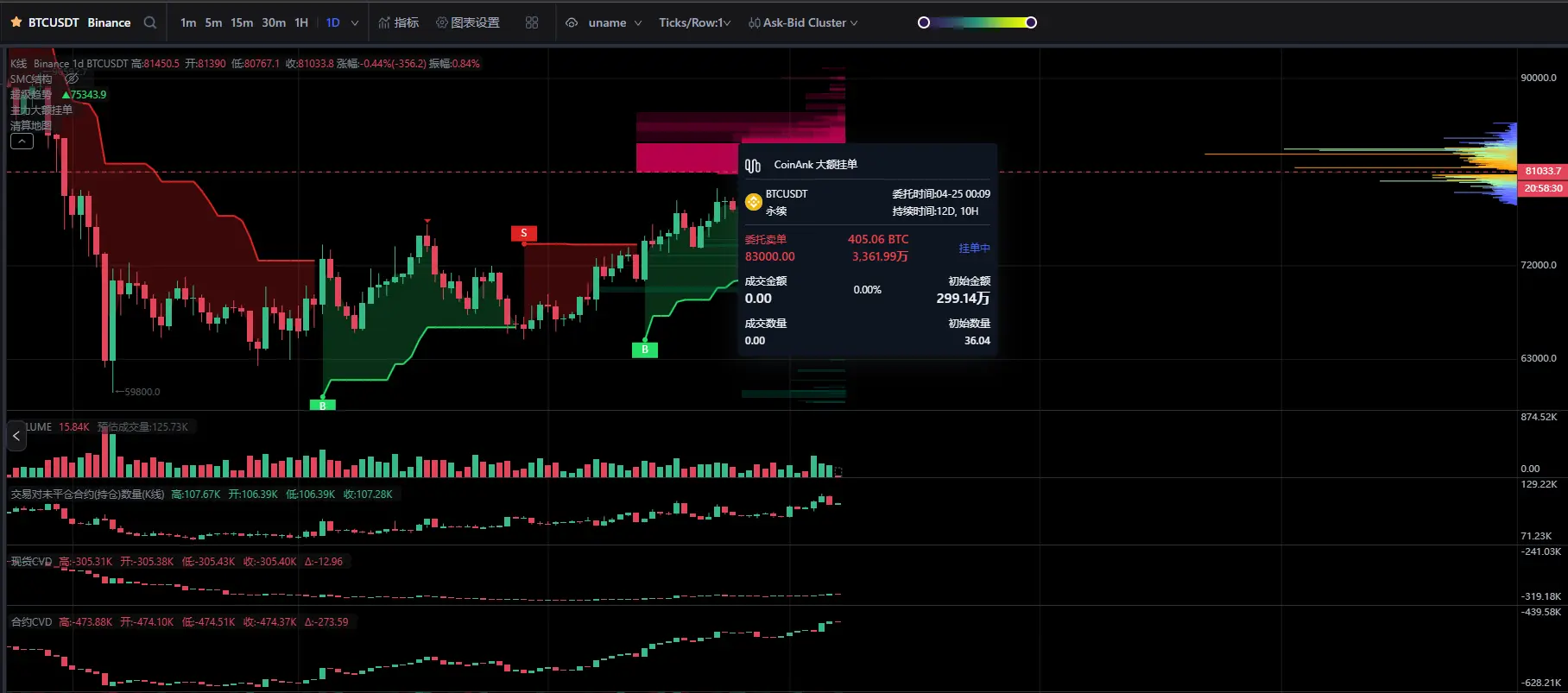The height and width of the screenshot is (693, 1568).
Task: Click the cloud layout icon beside uname
Action: tap(572, 22)
